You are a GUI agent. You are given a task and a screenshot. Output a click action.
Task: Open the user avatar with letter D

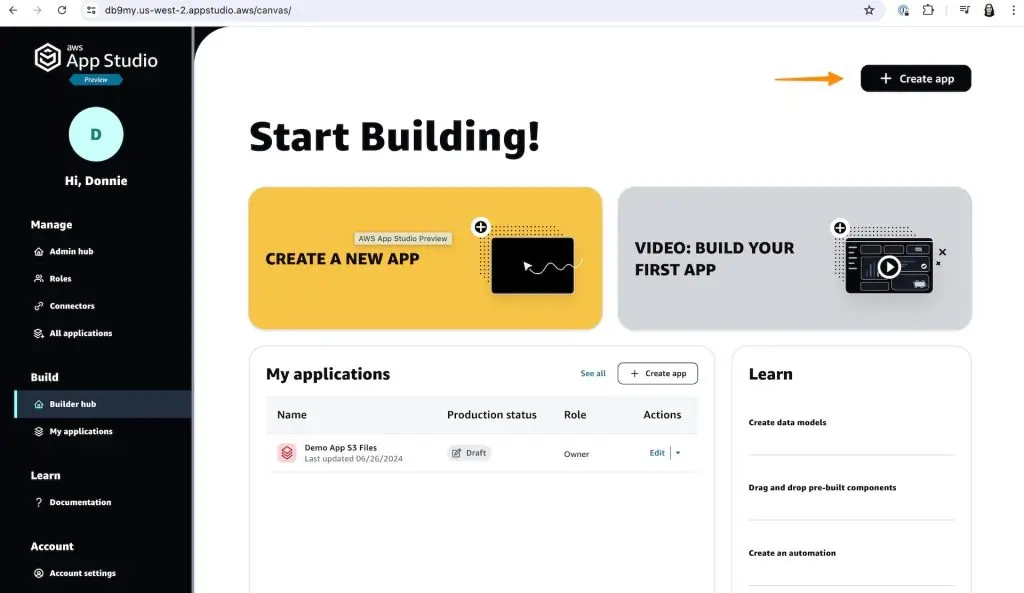coord(96,134)
